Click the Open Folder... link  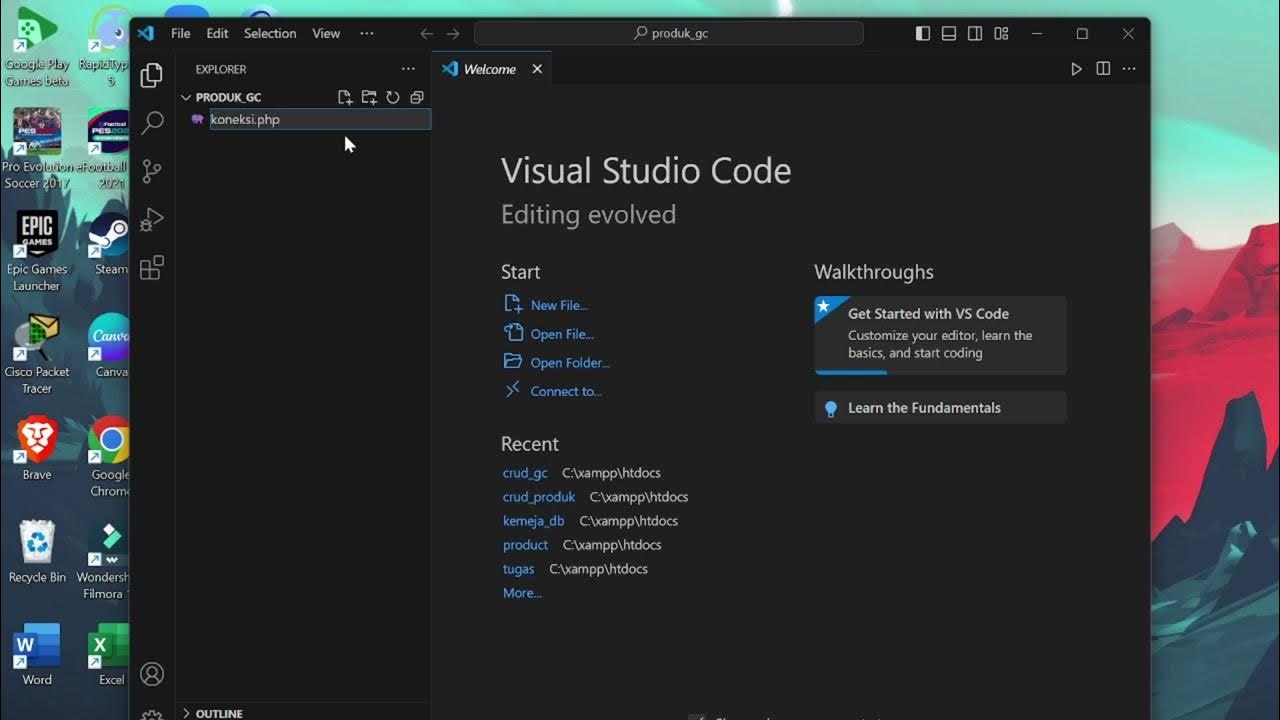[x=570, y=363]
